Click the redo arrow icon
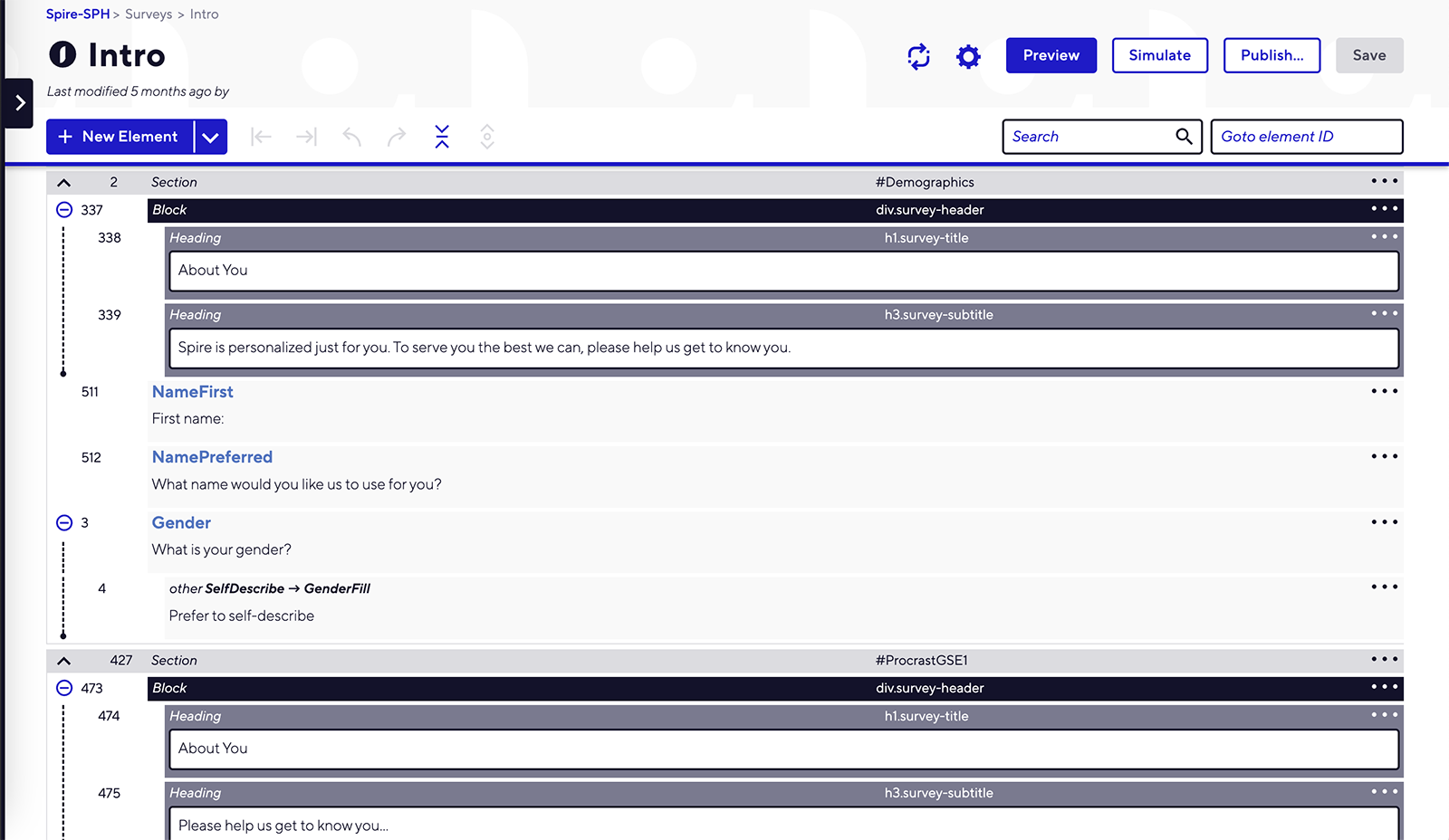The image size is (1449, 840). point(397,137)
